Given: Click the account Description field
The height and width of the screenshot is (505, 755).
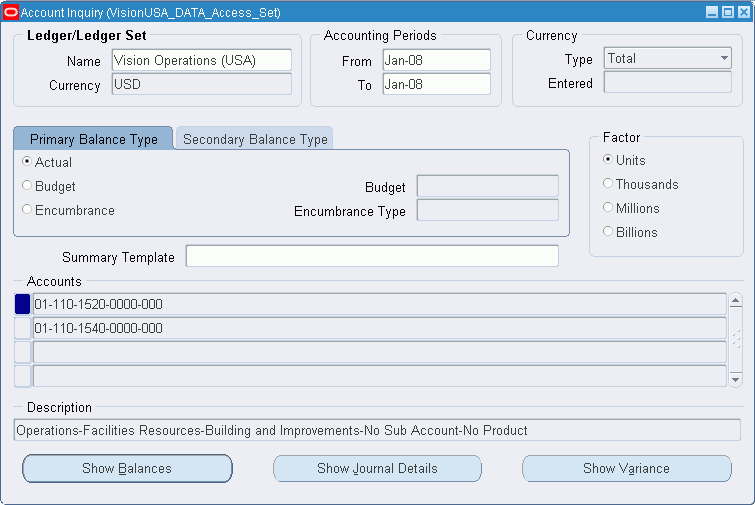Looking at the screenshot, I should tap(377, 430).
